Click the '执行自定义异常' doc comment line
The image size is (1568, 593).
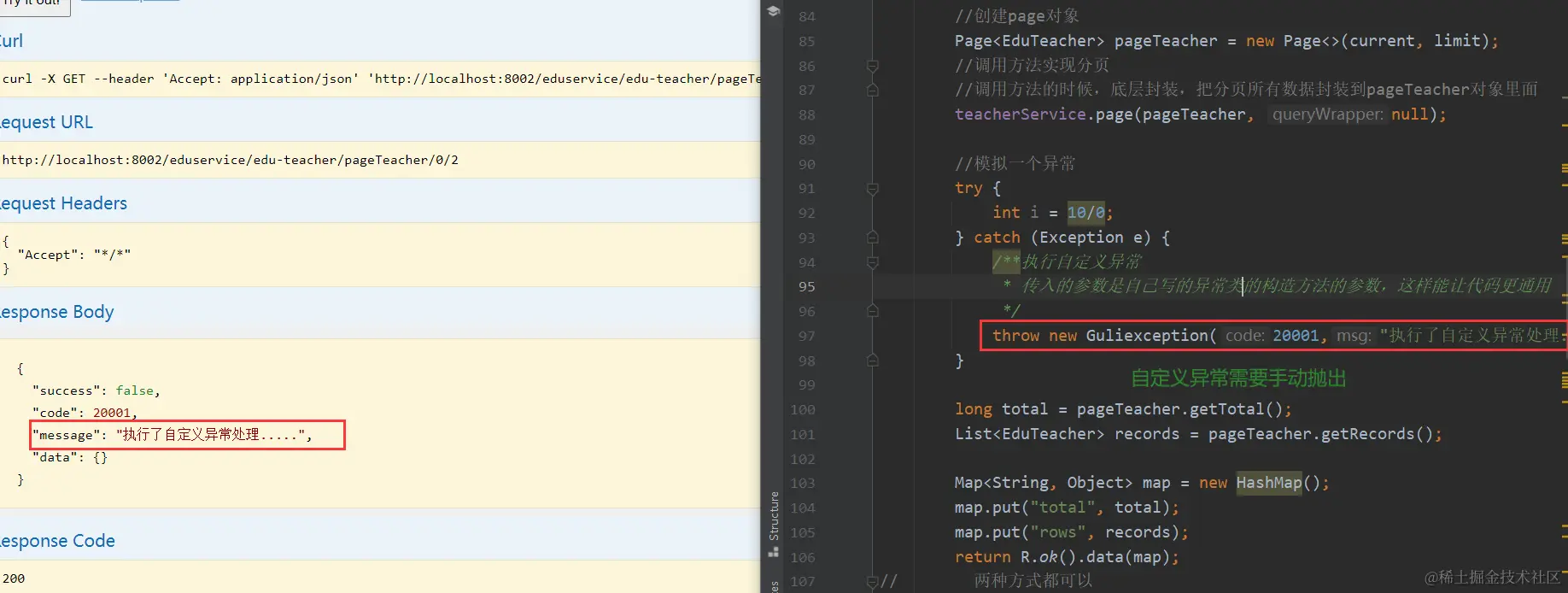[1067, 262]
